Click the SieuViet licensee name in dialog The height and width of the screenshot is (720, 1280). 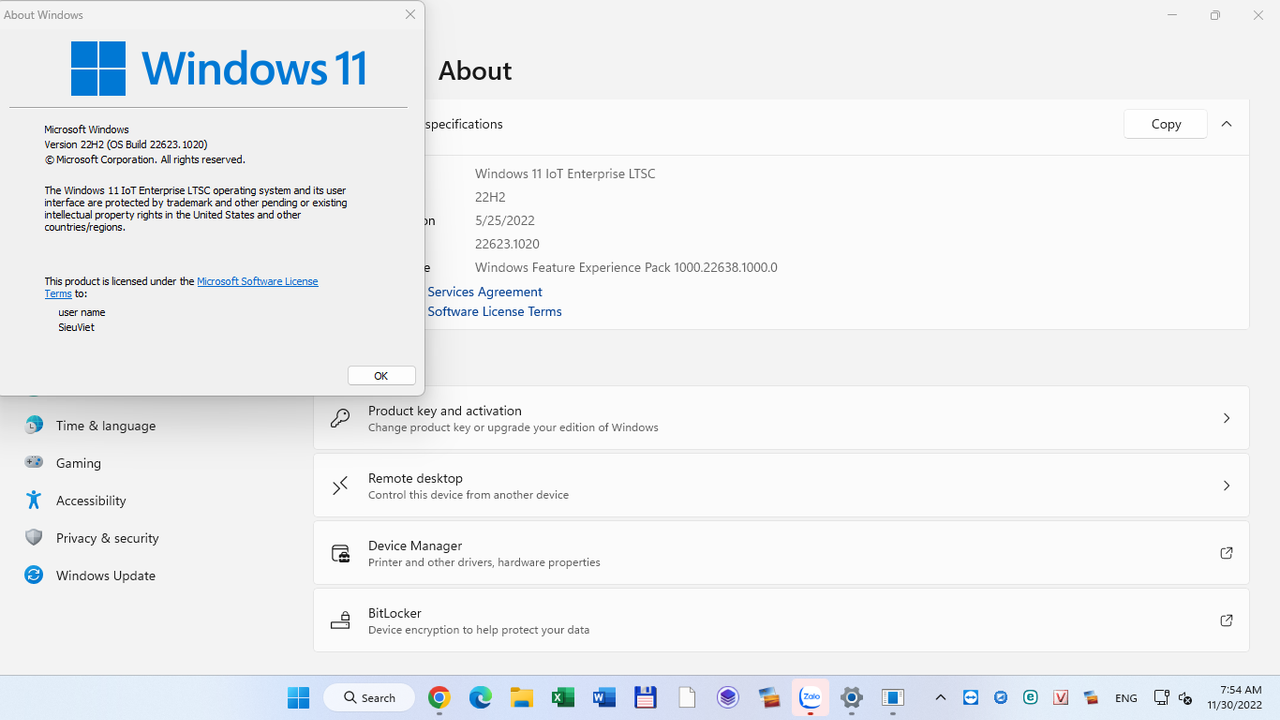click(76, 327)
